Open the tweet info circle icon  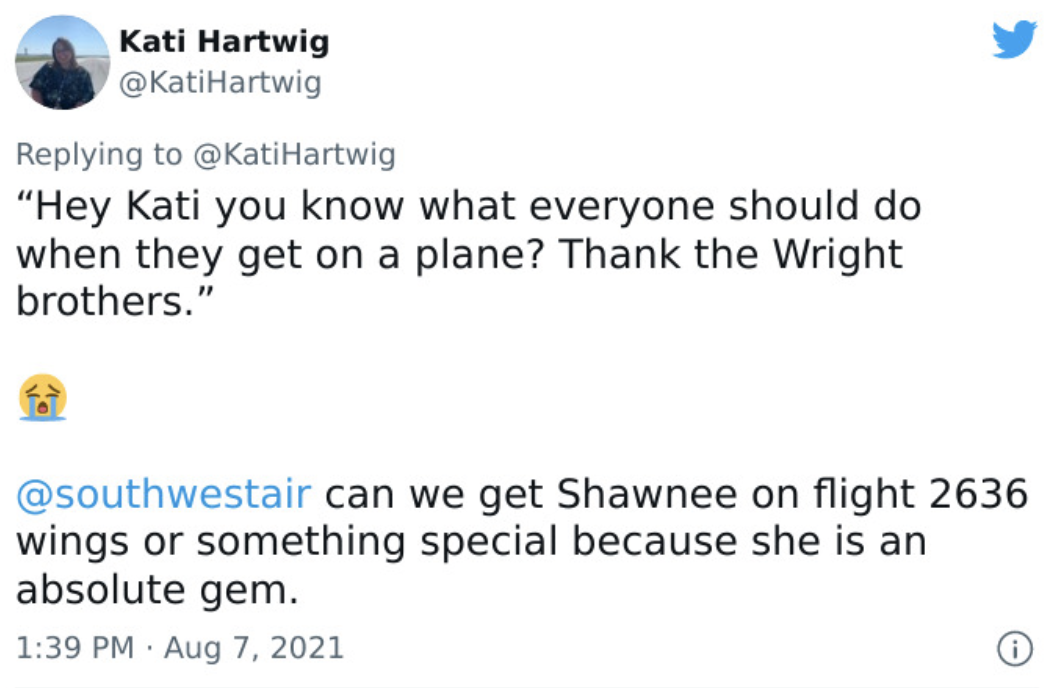[1014, 649]
